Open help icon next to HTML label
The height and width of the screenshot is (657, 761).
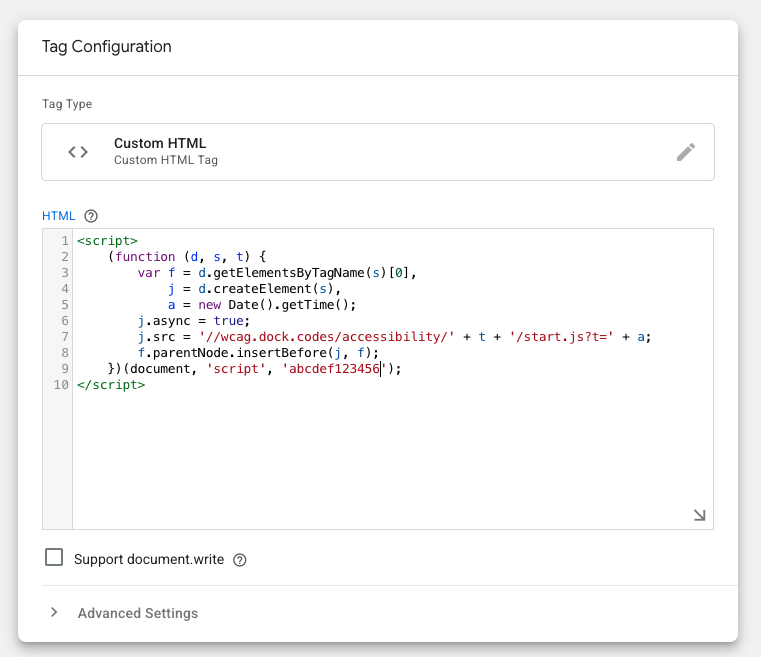(91, 216)
